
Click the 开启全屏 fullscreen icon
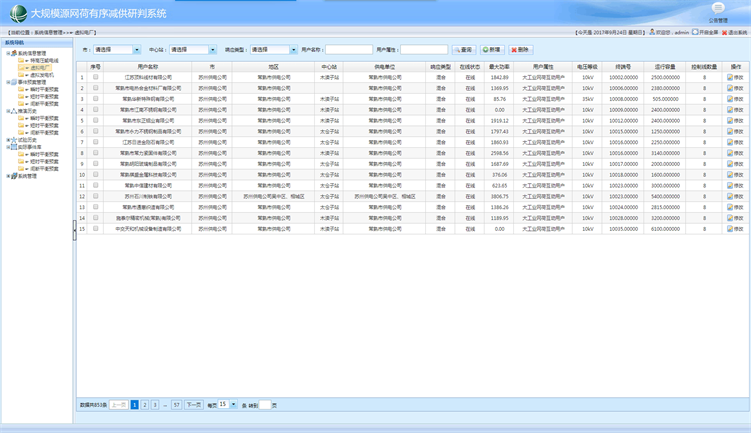(696, 32)
